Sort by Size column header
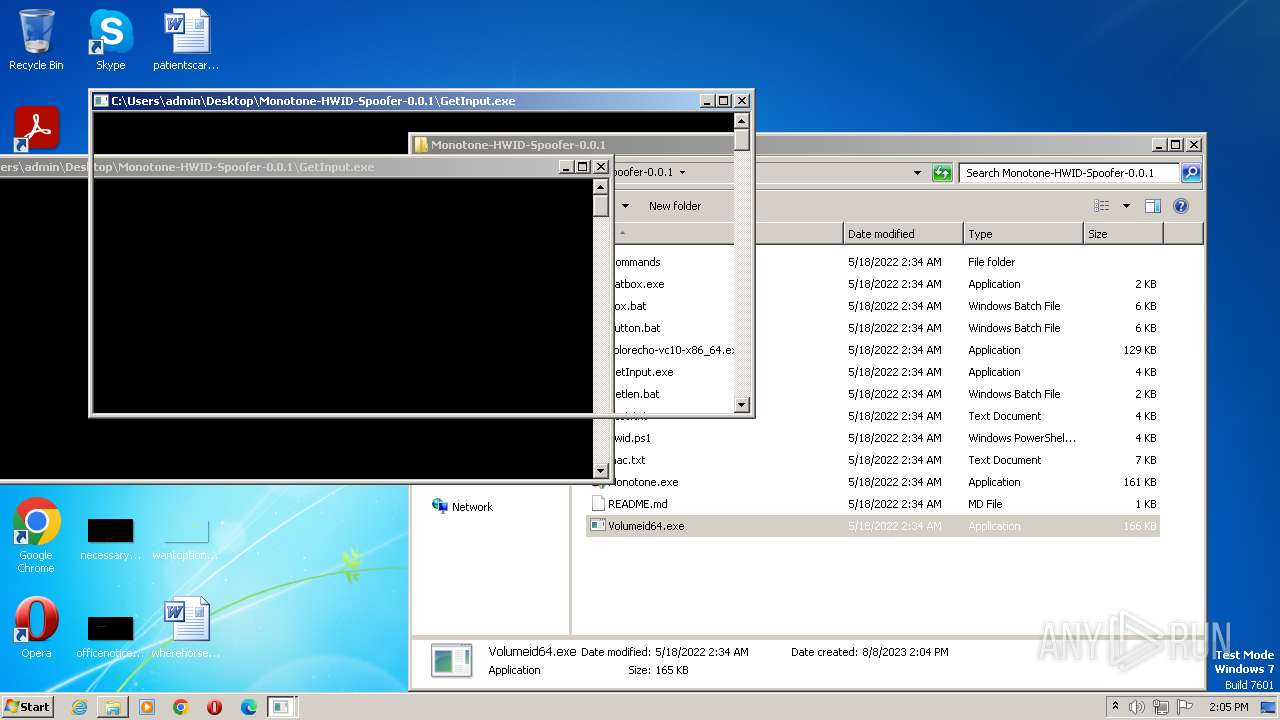1280x720 pixels. point(1123,234)
